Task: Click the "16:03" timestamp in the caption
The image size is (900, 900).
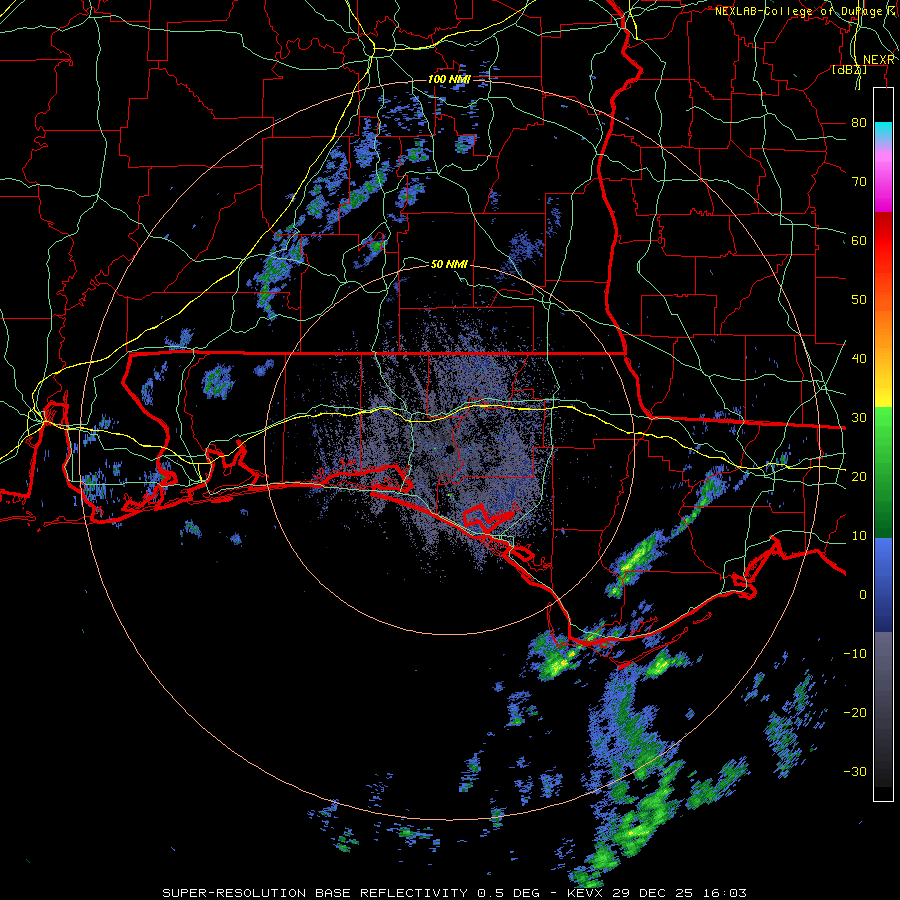Action: 724,893
